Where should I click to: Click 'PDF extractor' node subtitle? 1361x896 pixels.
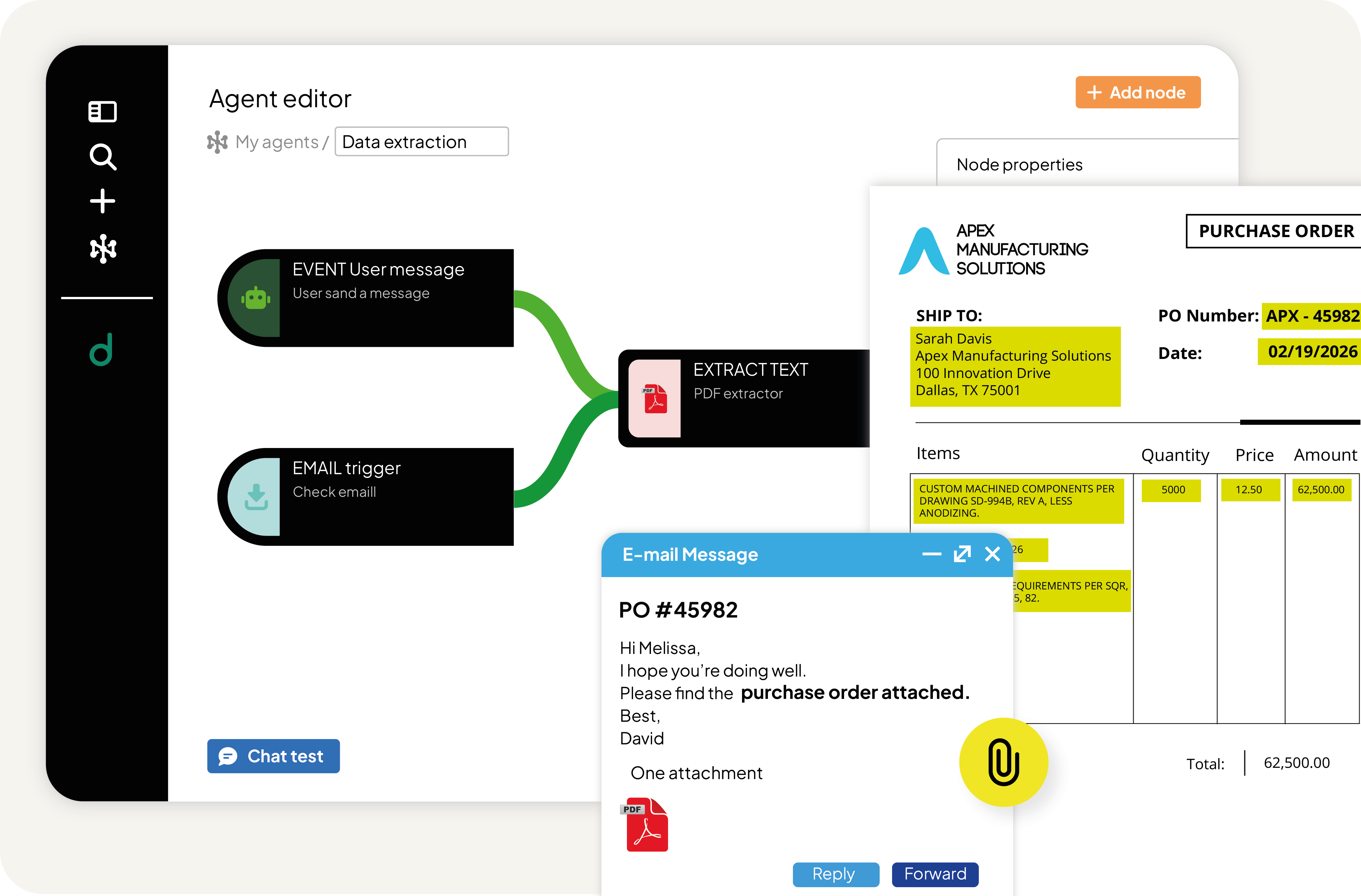point(738,394)
